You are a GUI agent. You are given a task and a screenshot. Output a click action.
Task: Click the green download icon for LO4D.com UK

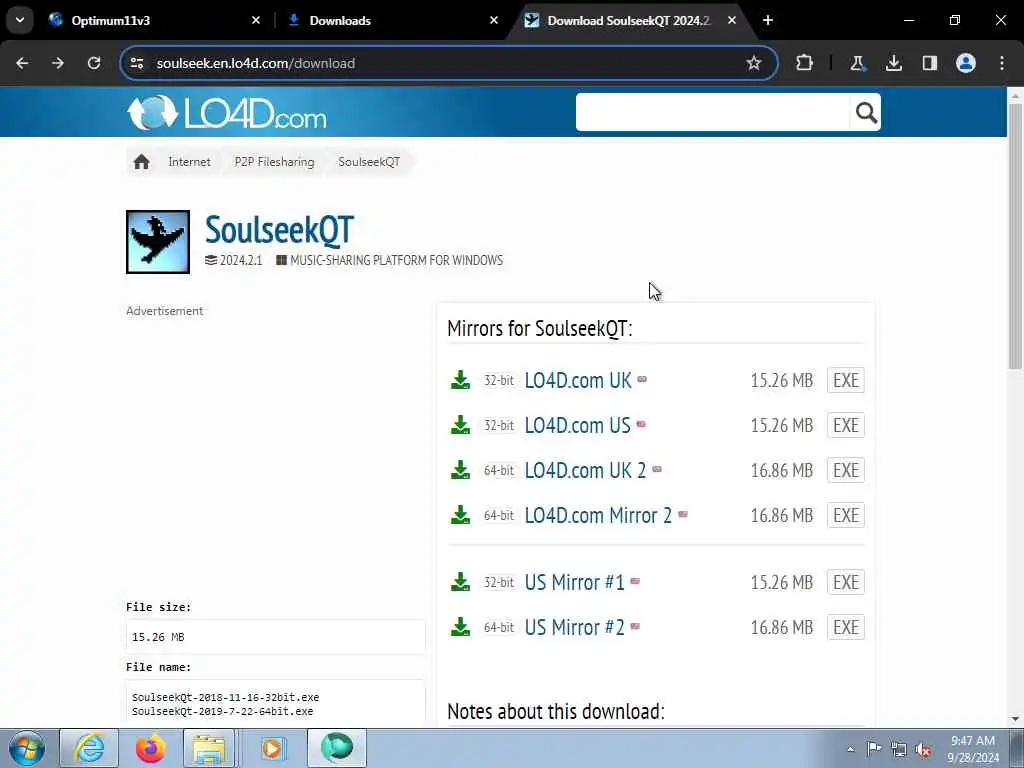tap(460, 380)
